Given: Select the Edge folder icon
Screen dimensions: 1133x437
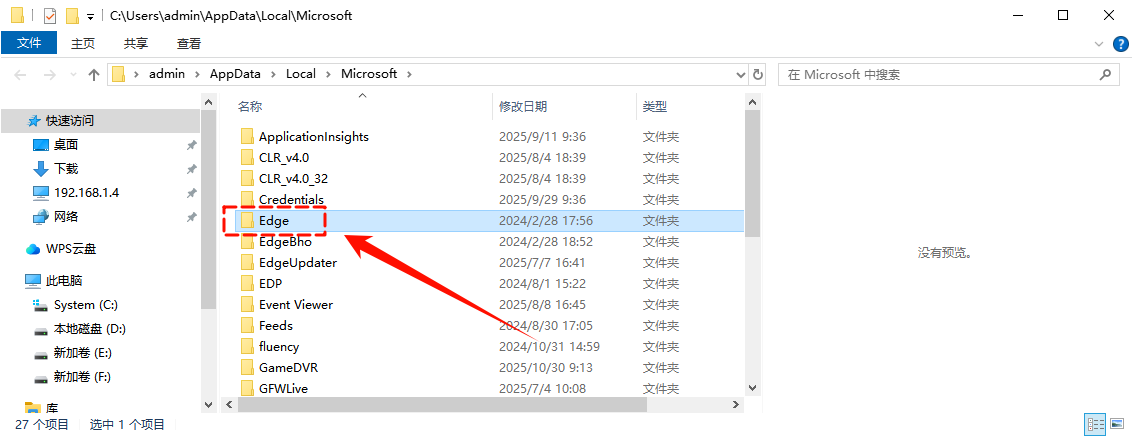Looking at the screenshot, I should pos(247,221).
